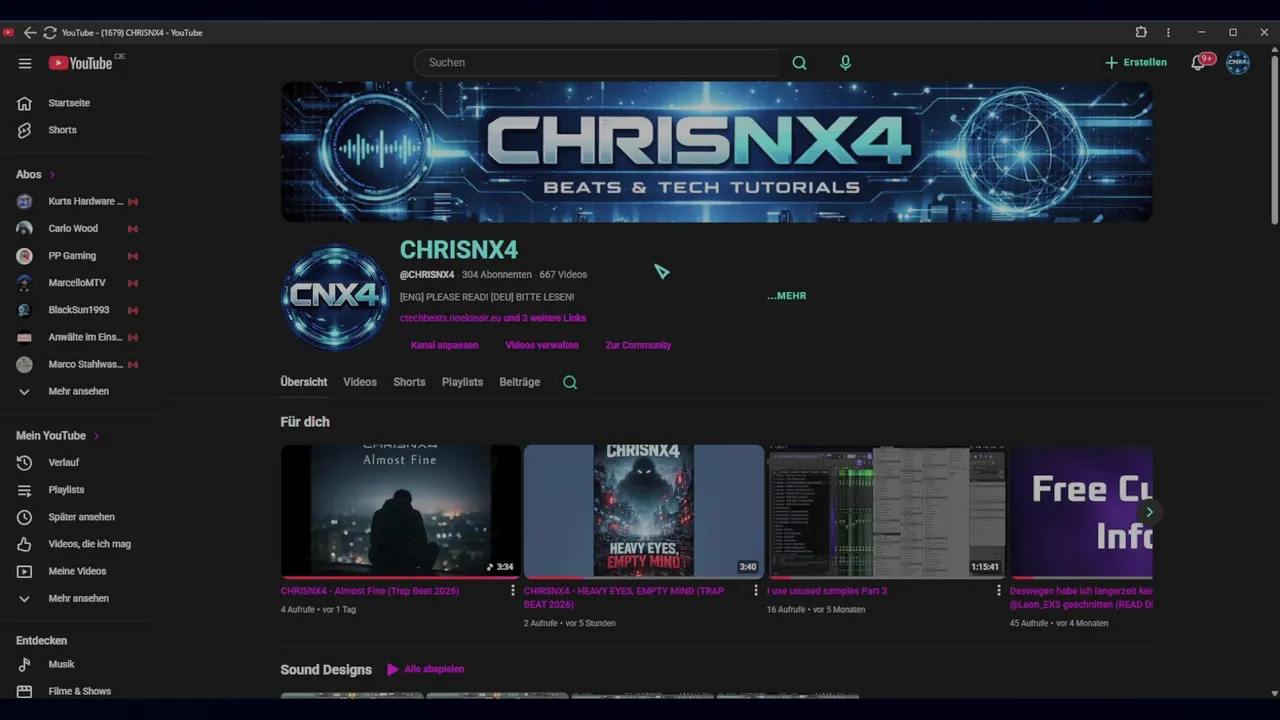Open Mein YouTube section chevron
1280x720 pixels.
tap(96, 436)
